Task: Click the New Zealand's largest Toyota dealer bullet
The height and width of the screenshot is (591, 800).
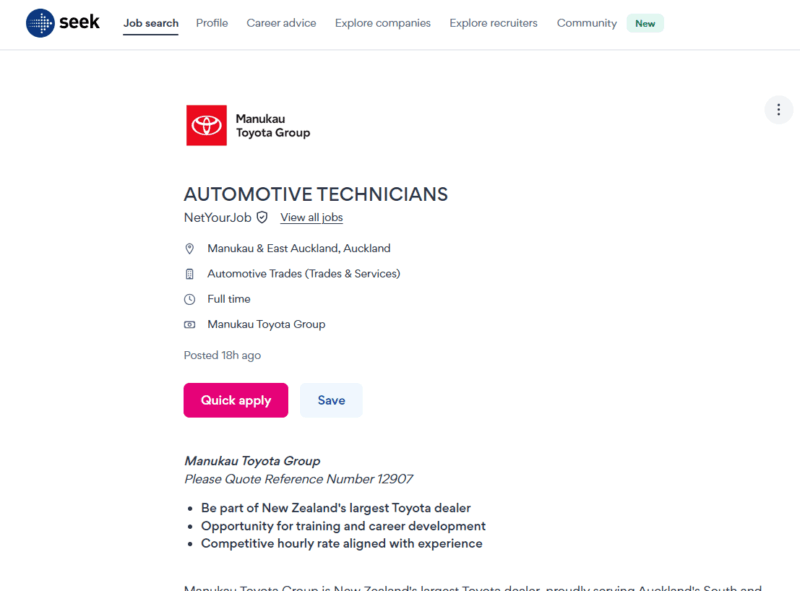Action: pyautogui.click(x=336, y=508)
